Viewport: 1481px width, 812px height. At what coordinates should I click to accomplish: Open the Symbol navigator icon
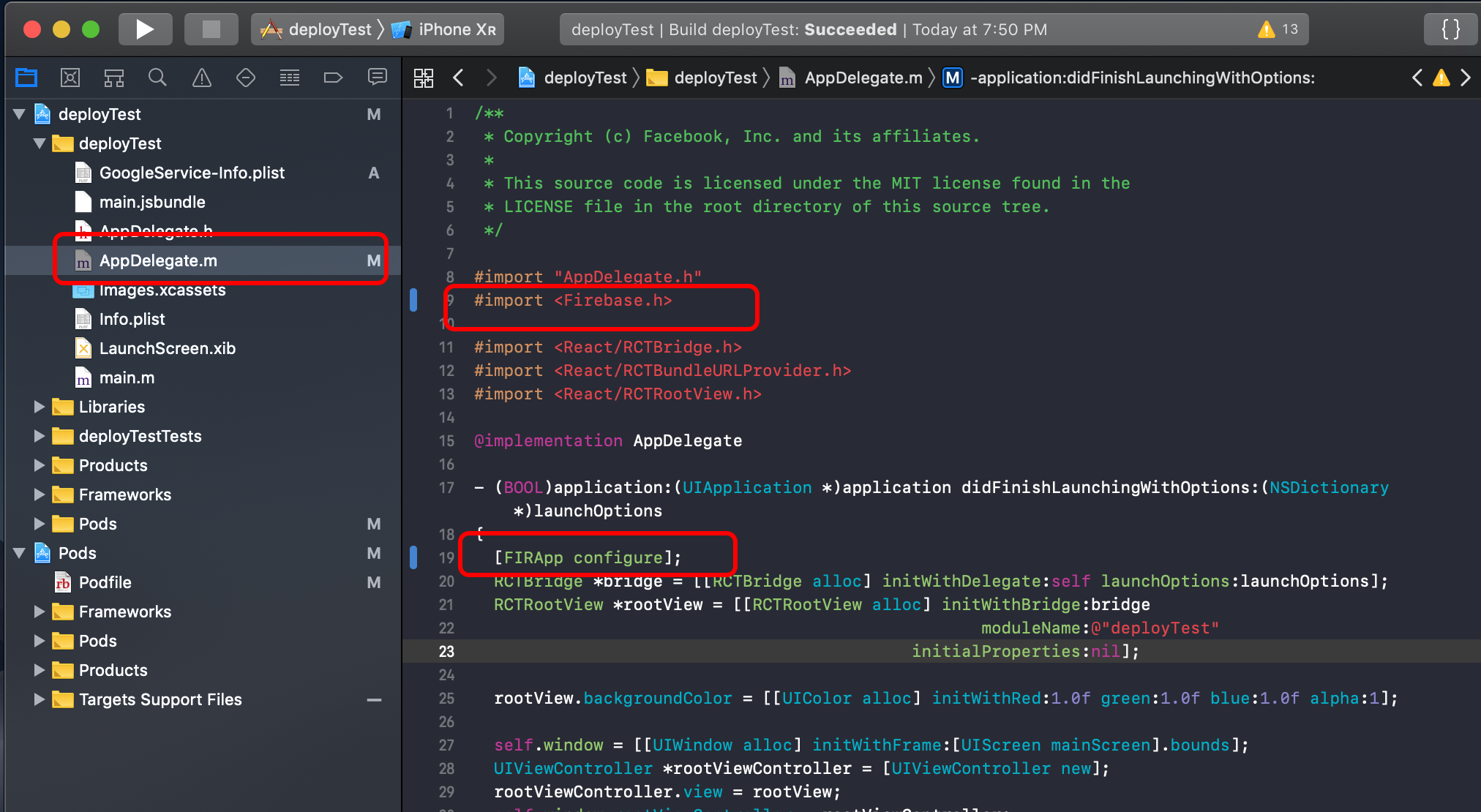point(113,78)
